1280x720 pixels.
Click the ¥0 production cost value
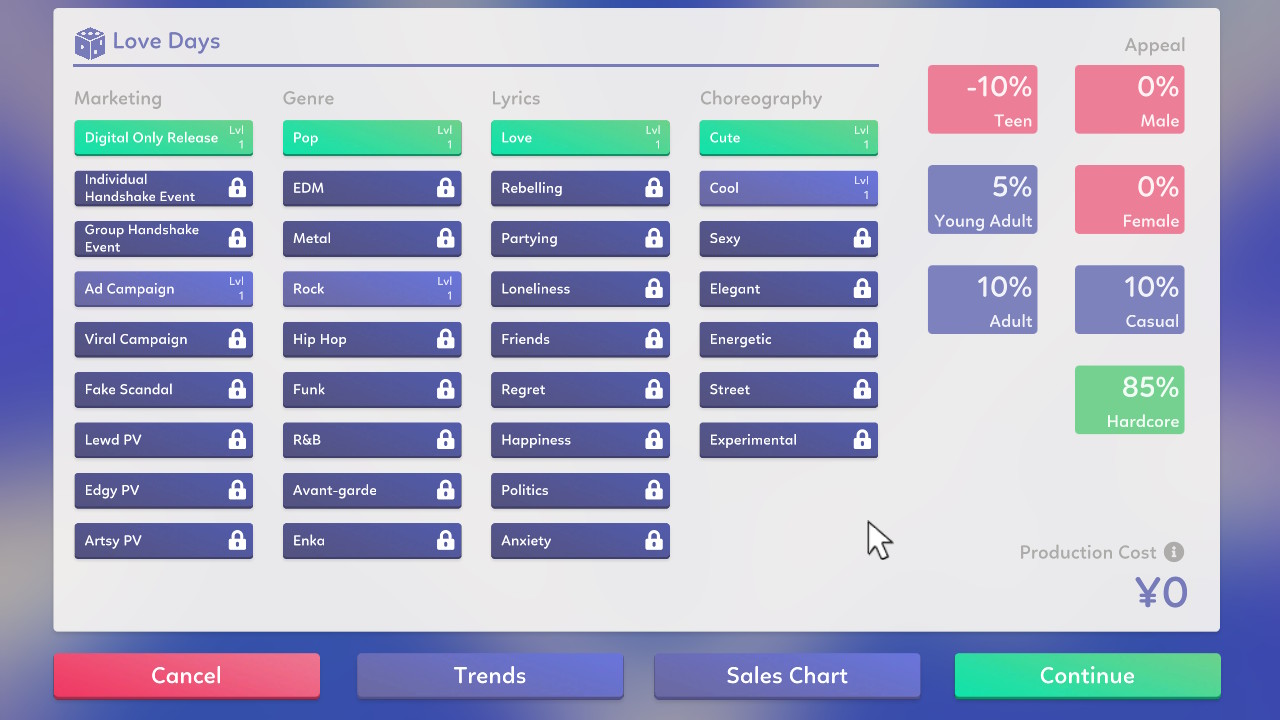point(1162,593)
